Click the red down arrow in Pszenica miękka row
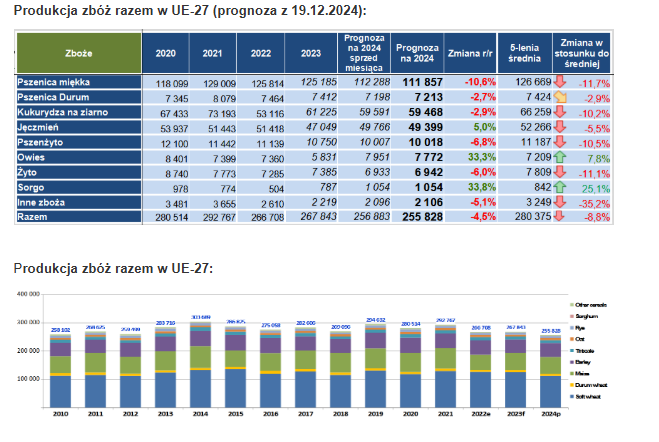The height and width of the screenshot is (442, 659). 562,83
